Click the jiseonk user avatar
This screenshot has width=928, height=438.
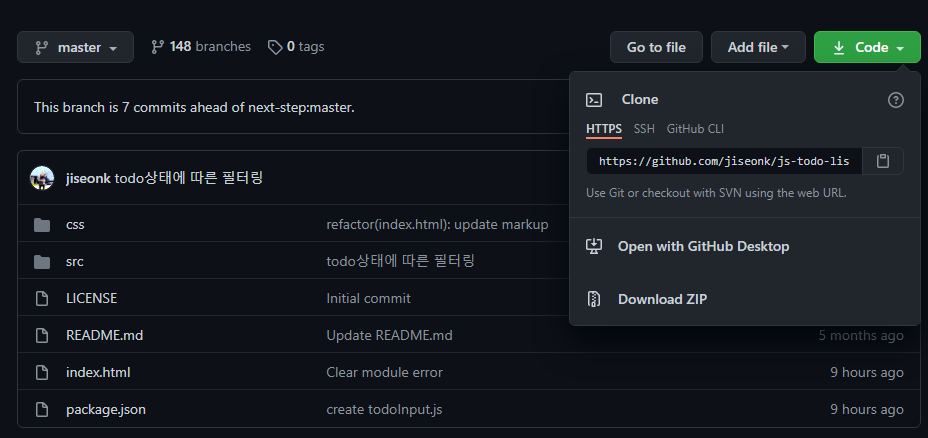coord(42,178)
